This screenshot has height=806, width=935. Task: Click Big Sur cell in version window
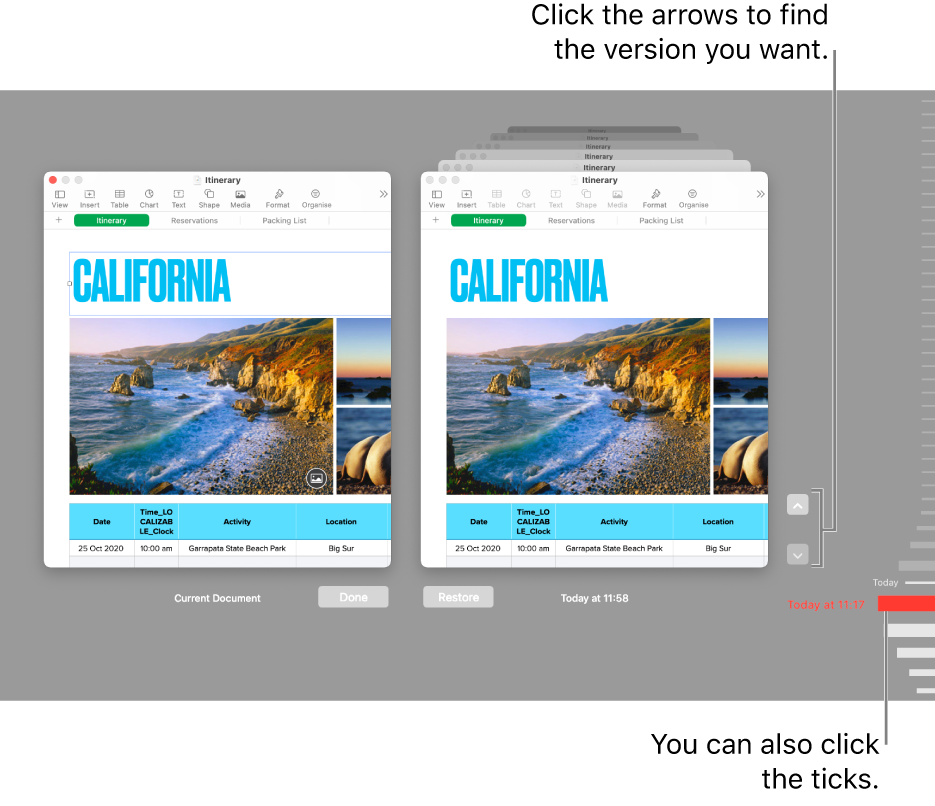coord(718,548)
